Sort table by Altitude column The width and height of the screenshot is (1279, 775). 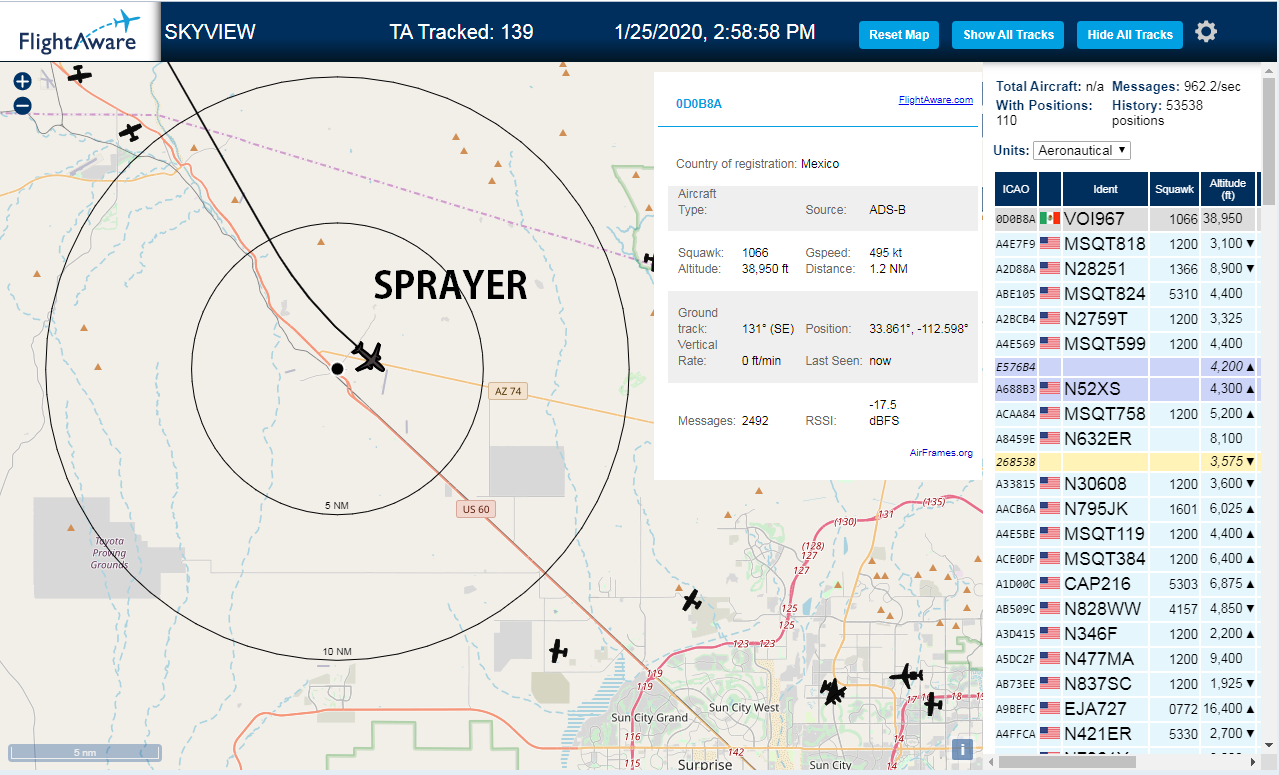1227,188
